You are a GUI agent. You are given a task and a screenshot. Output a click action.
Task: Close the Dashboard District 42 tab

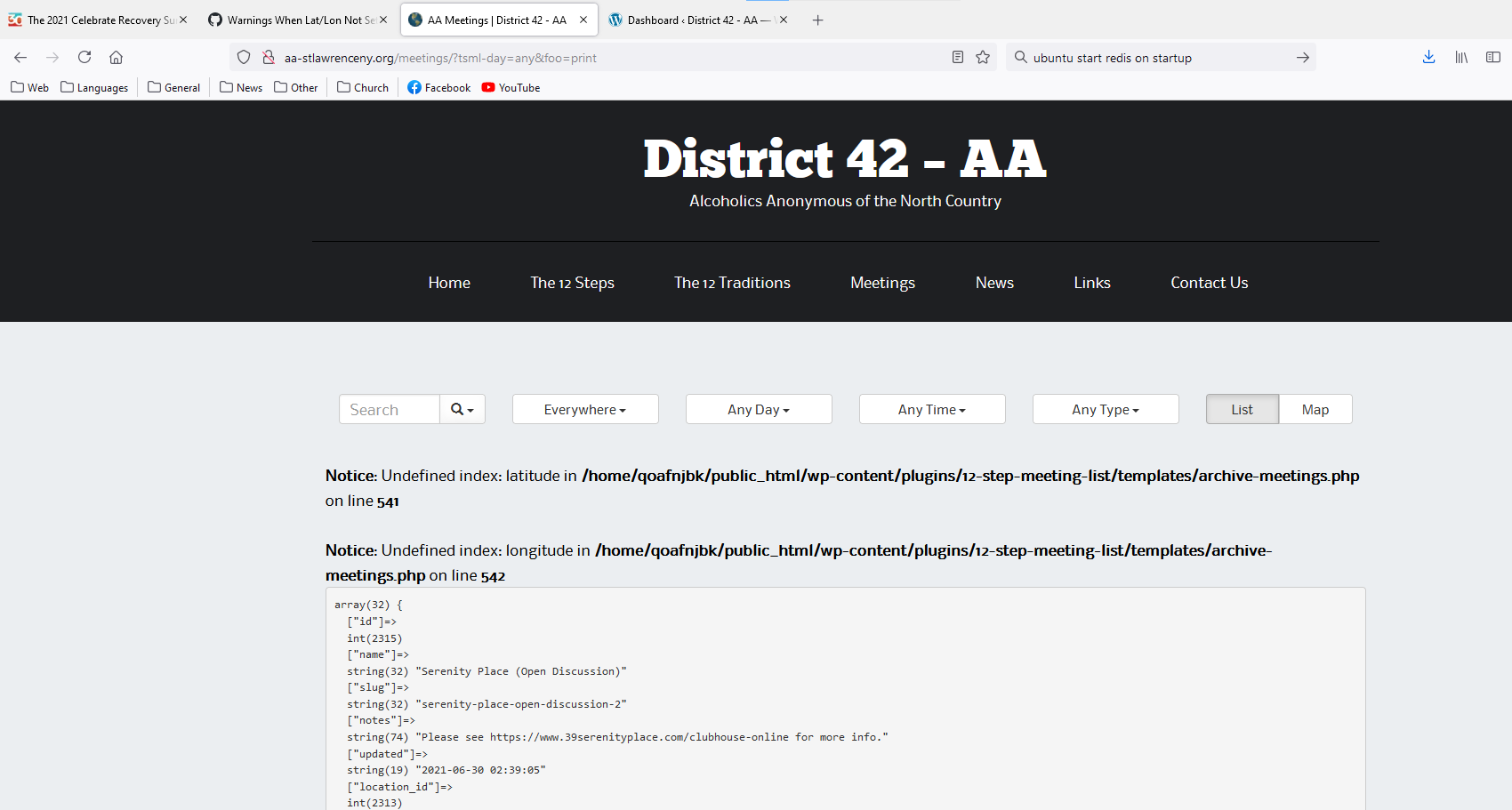coord(784,20)
